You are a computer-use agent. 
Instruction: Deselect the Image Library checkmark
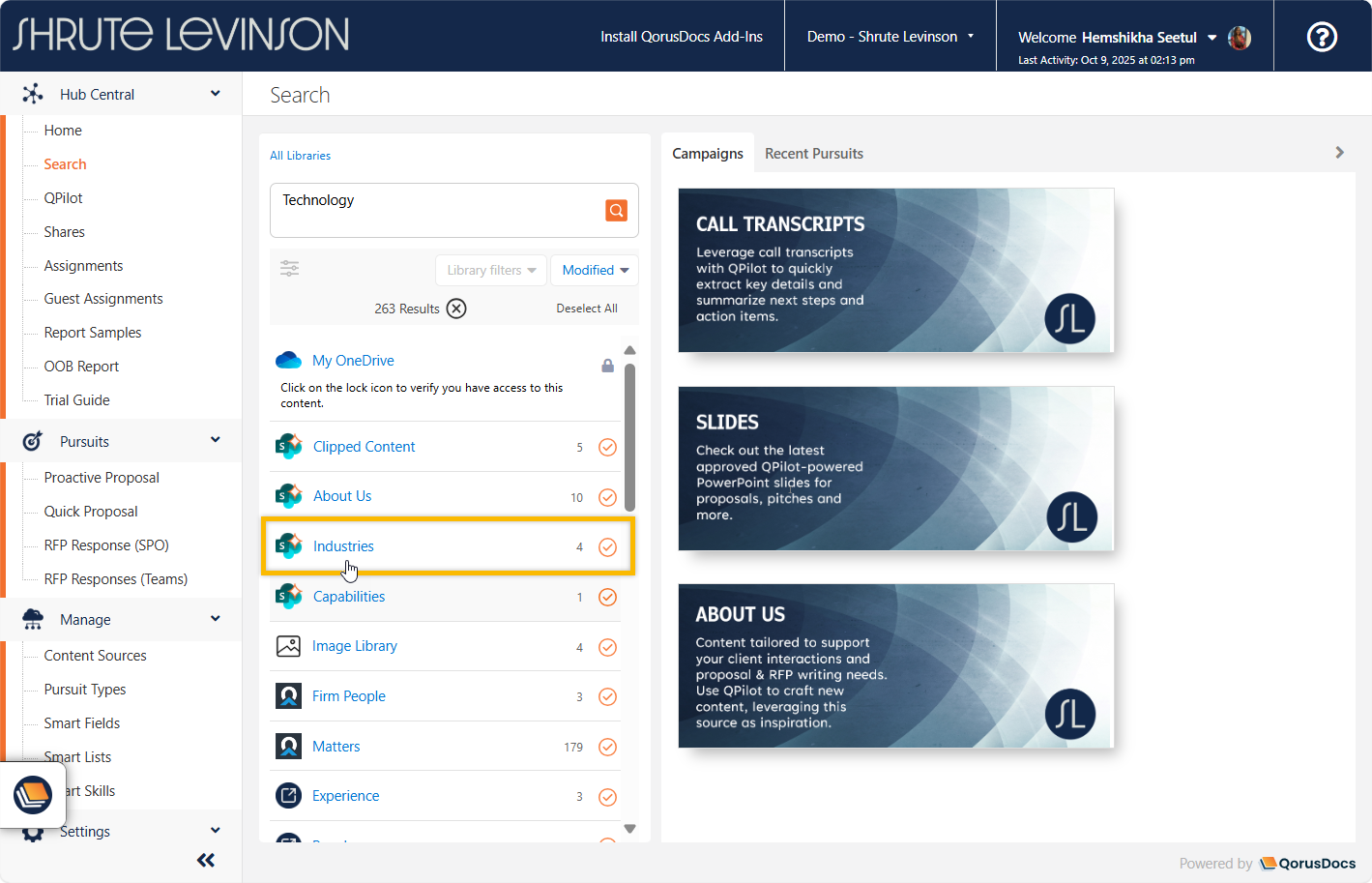point(607,647)
